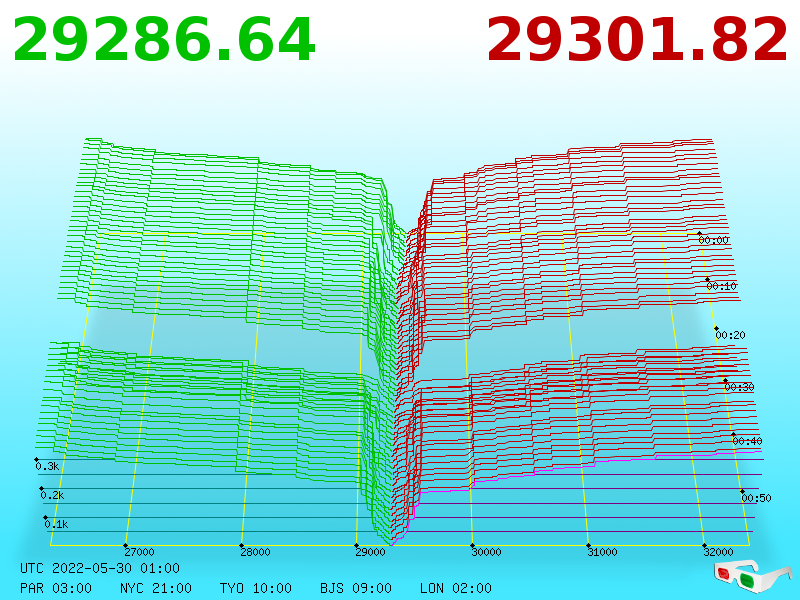
Task: Click the 00:50 time axis marker
Action: 756,498
